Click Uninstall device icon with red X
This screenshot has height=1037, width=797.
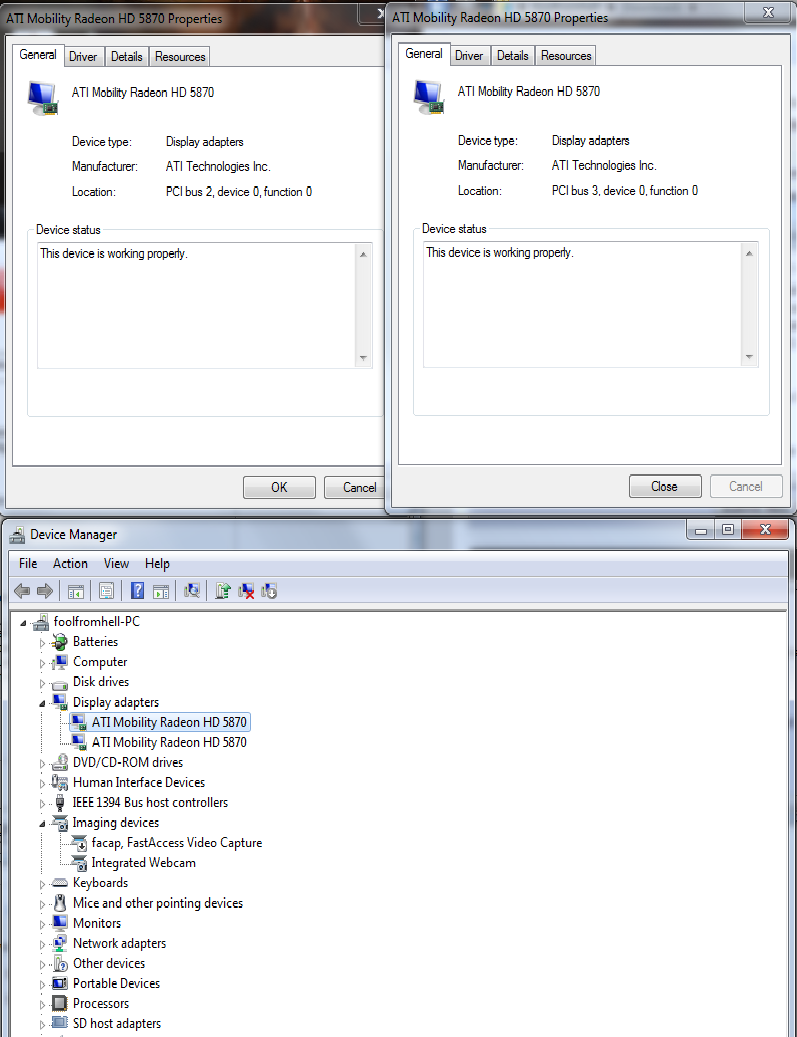coord(246,591)
